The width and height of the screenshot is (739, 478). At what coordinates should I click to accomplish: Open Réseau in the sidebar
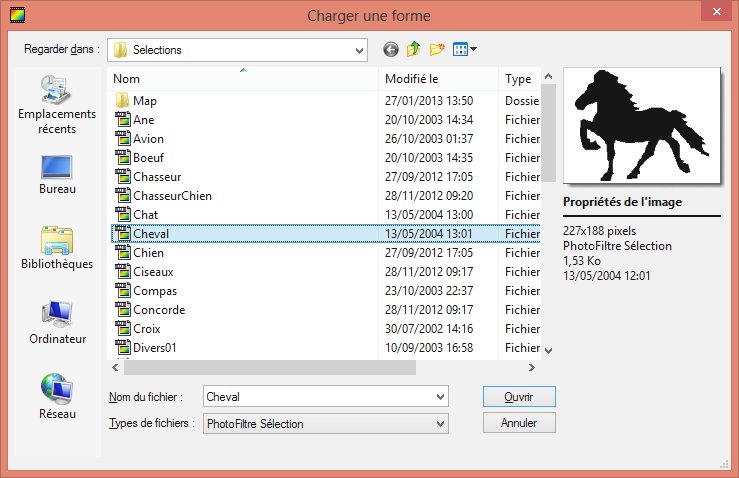point(56,395)
